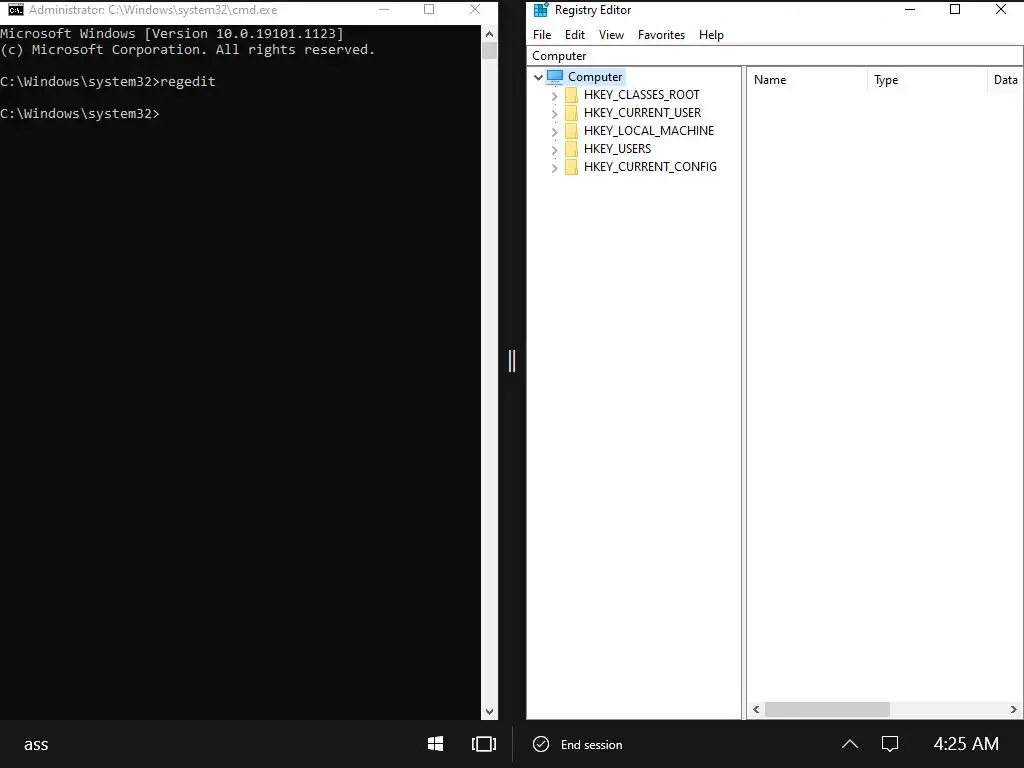Expand the HKEY_CURRENT_CONFIG key

click(554, 168)
